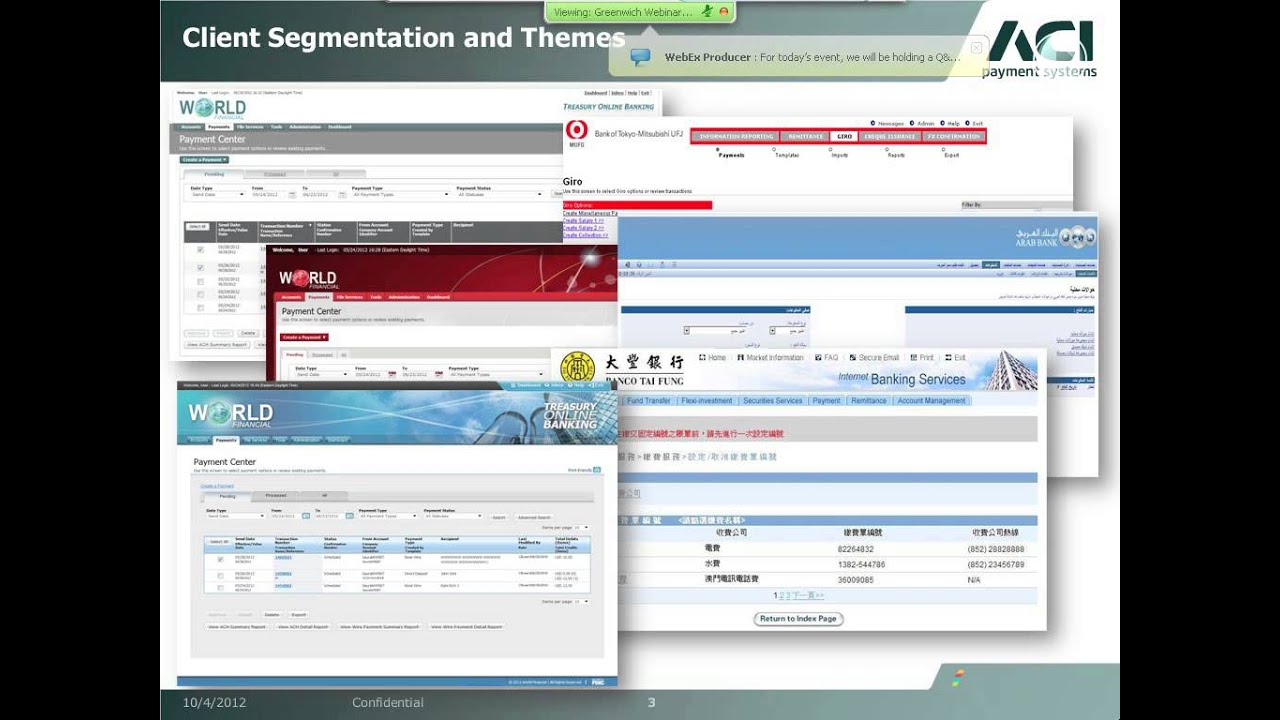Open Payment Status dropdown in blue window
This screenshot has height=720, width=1280.
tap(453, 516)
